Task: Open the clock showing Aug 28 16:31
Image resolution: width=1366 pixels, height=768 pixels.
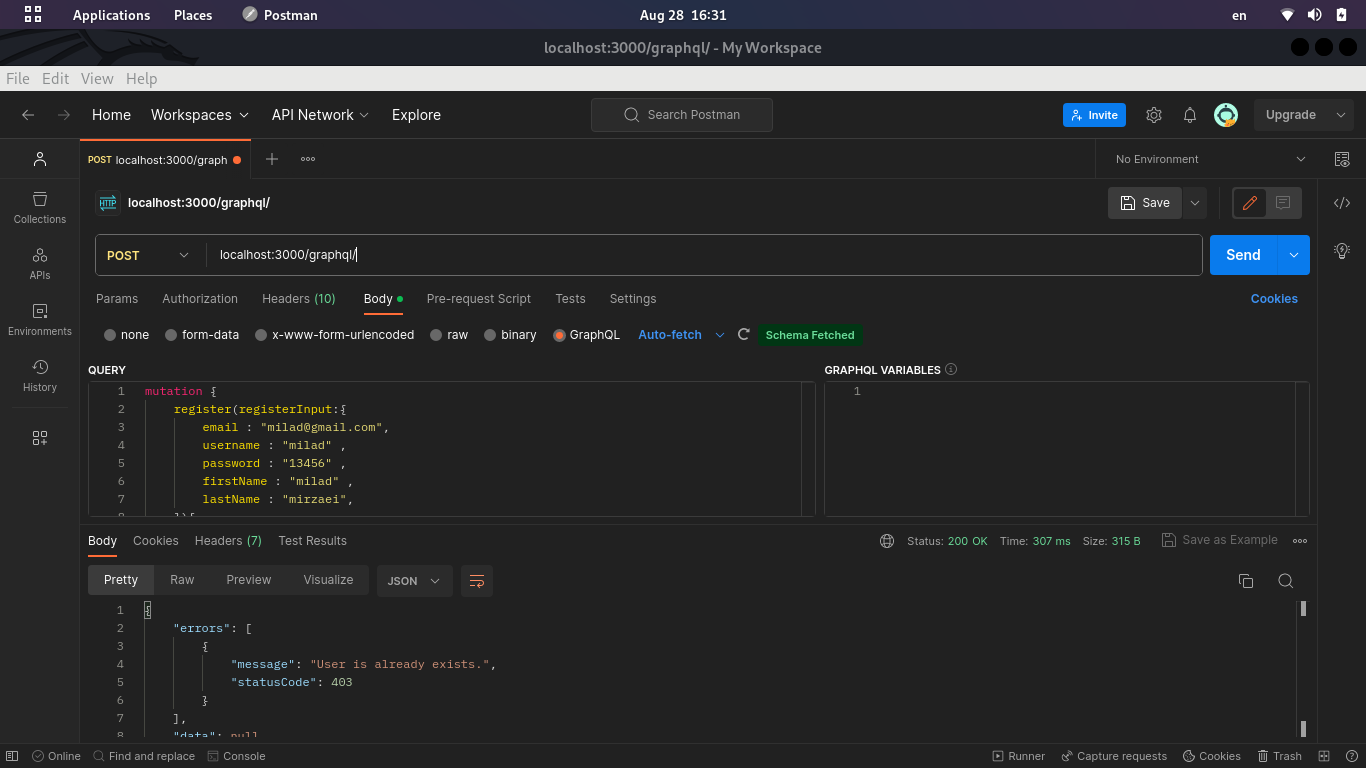Action: tap(683, 15)
